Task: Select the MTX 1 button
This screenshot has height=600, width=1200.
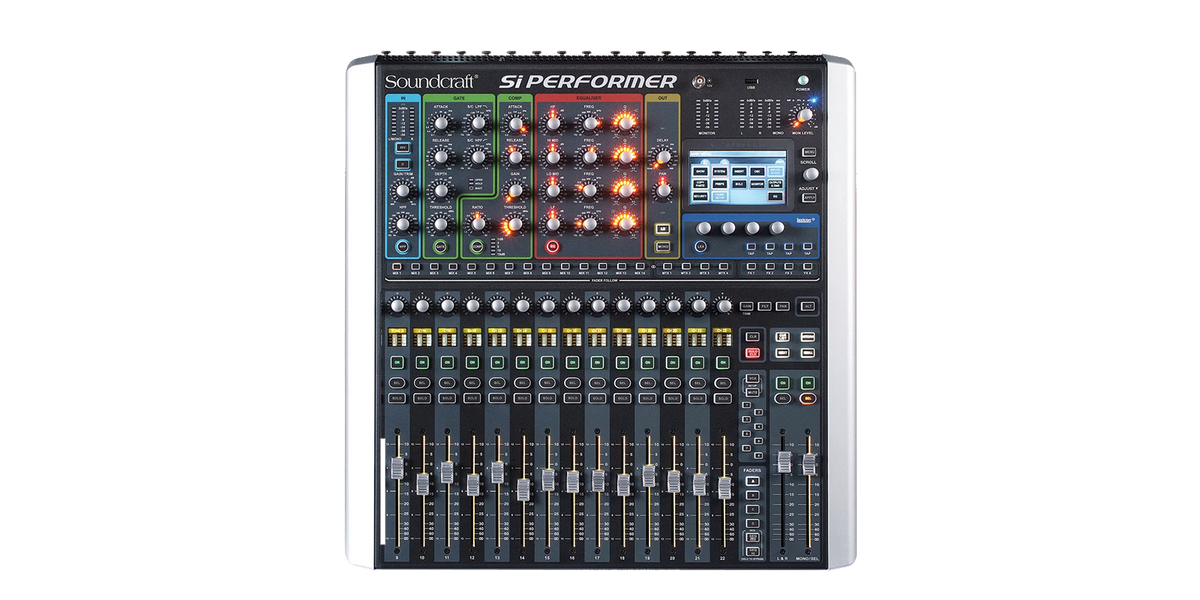Action: coord(667,266)
